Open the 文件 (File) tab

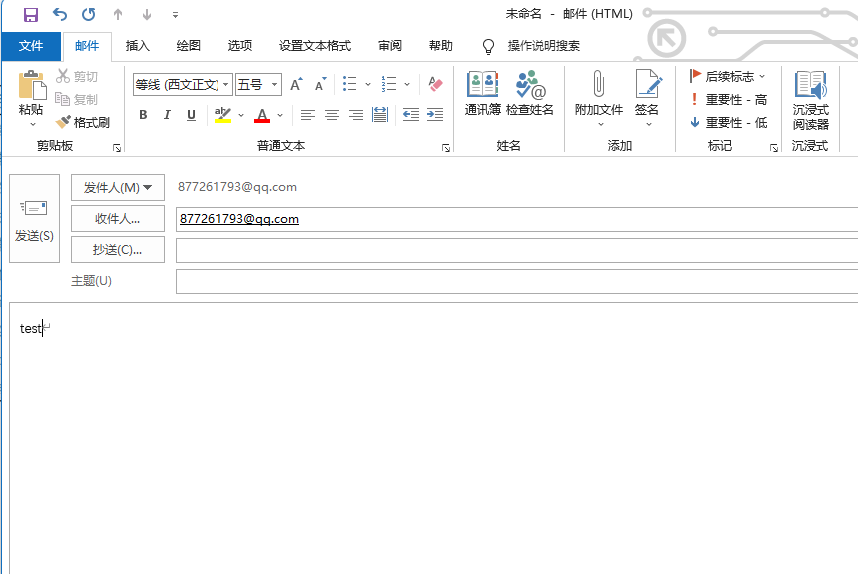click(31, 46)
